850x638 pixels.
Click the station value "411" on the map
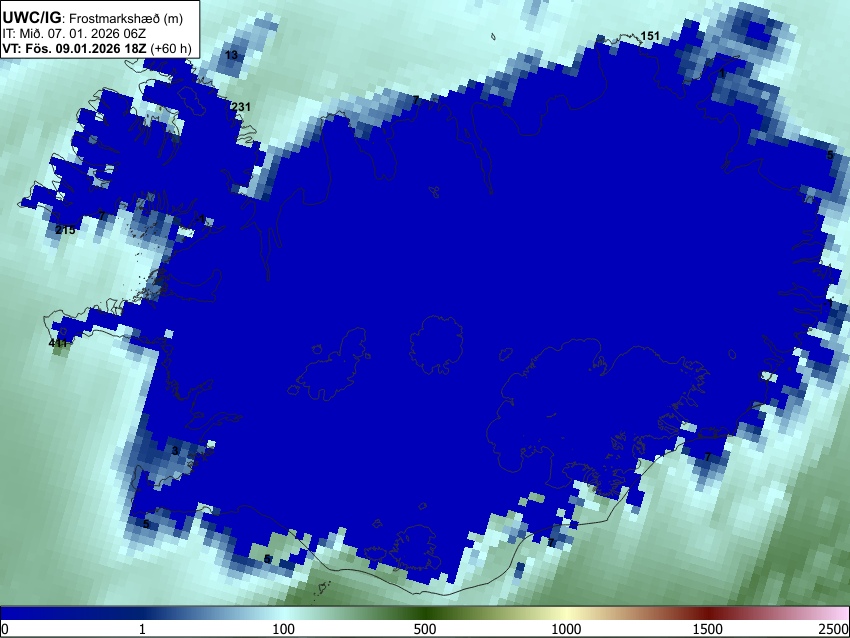pos(58,343)
